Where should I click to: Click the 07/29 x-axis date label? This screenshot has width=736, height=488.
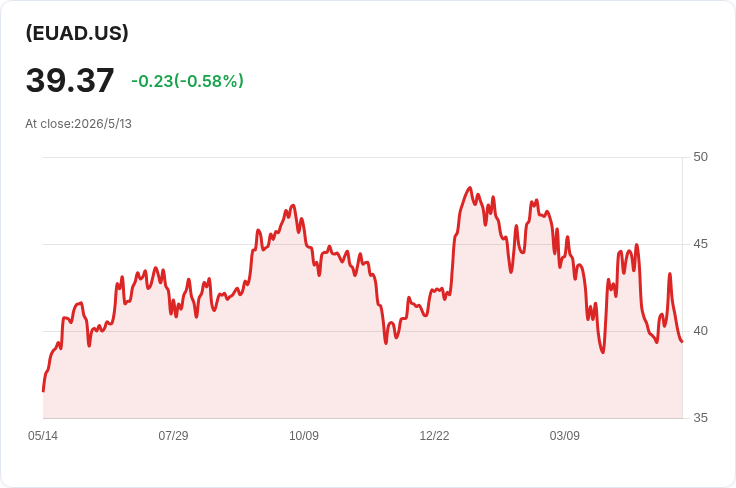(173, 435)
